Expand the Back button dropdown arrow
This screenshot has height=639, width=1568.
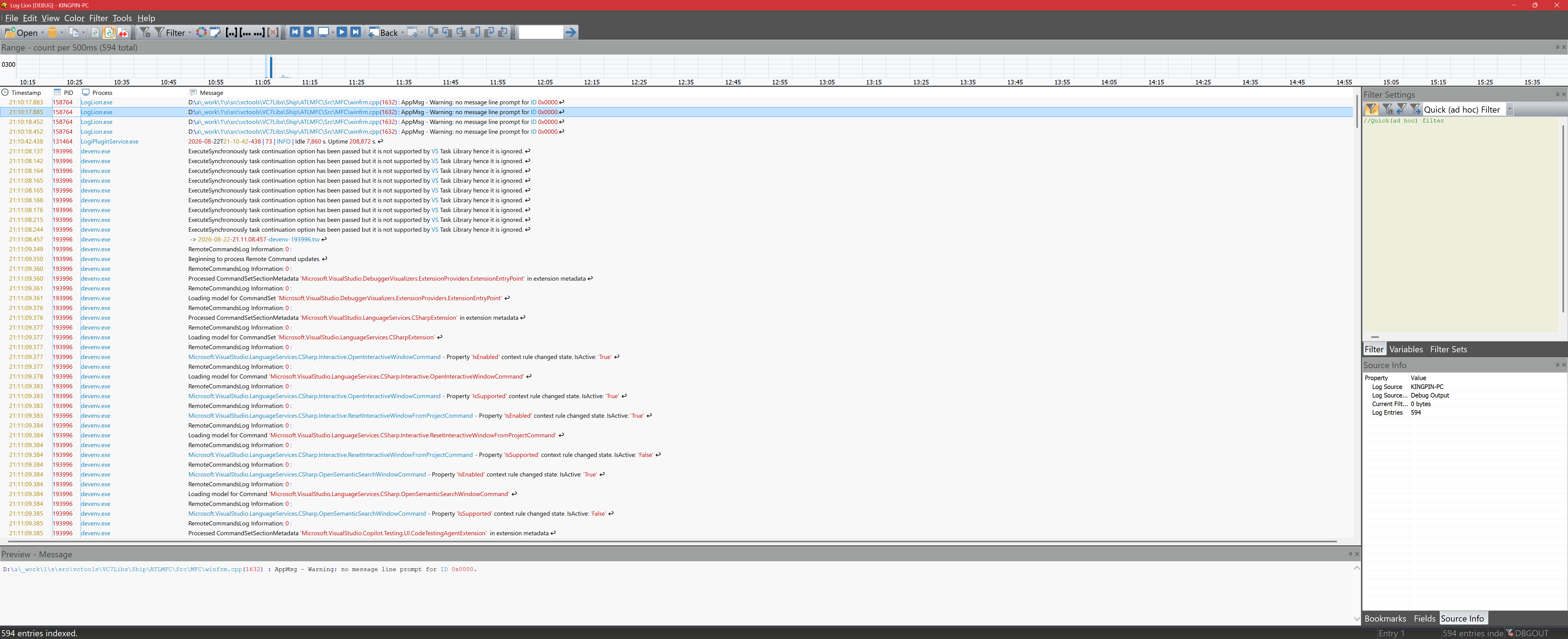click(x=403, y=33)
